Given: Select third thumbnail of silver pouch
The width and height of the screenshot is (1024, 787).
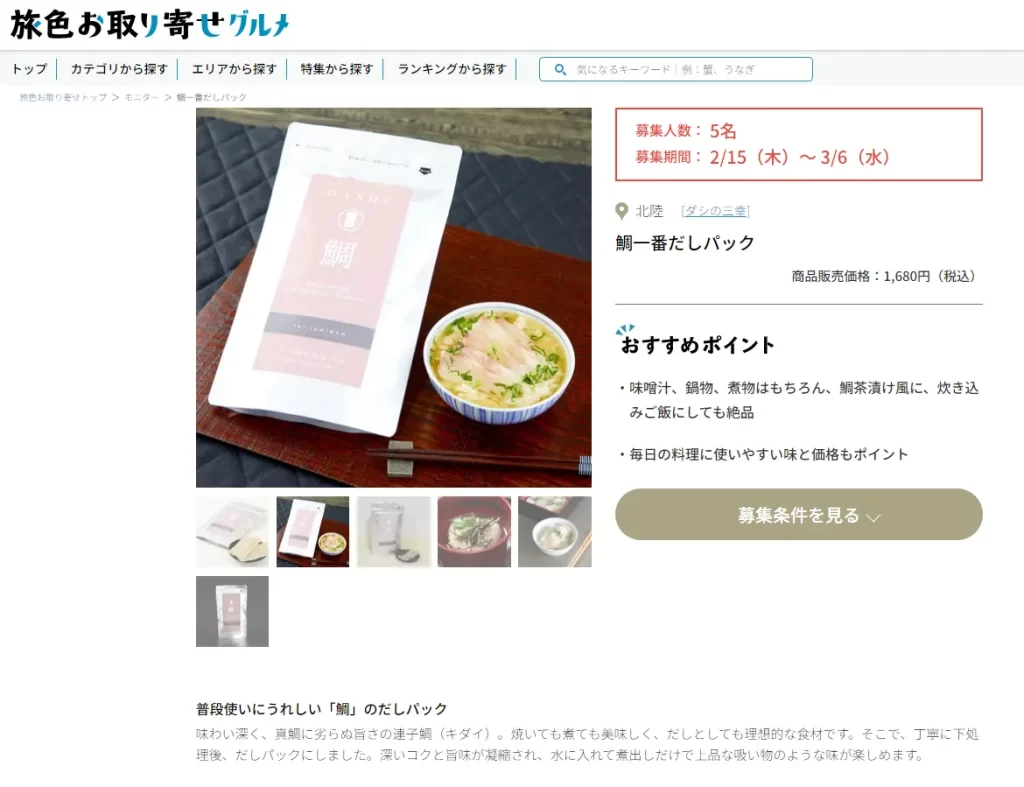Looking at the screenshot, I should (394, 532).
